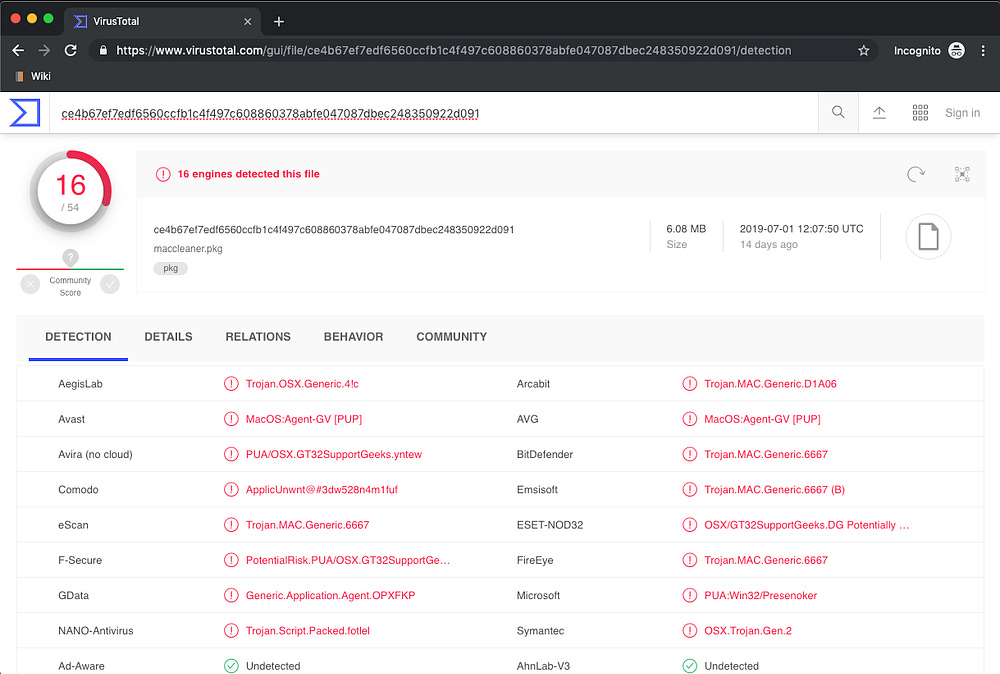Screen dimensions: 1000x674
Task: Click the Sign in link
Action: (962, 113)
